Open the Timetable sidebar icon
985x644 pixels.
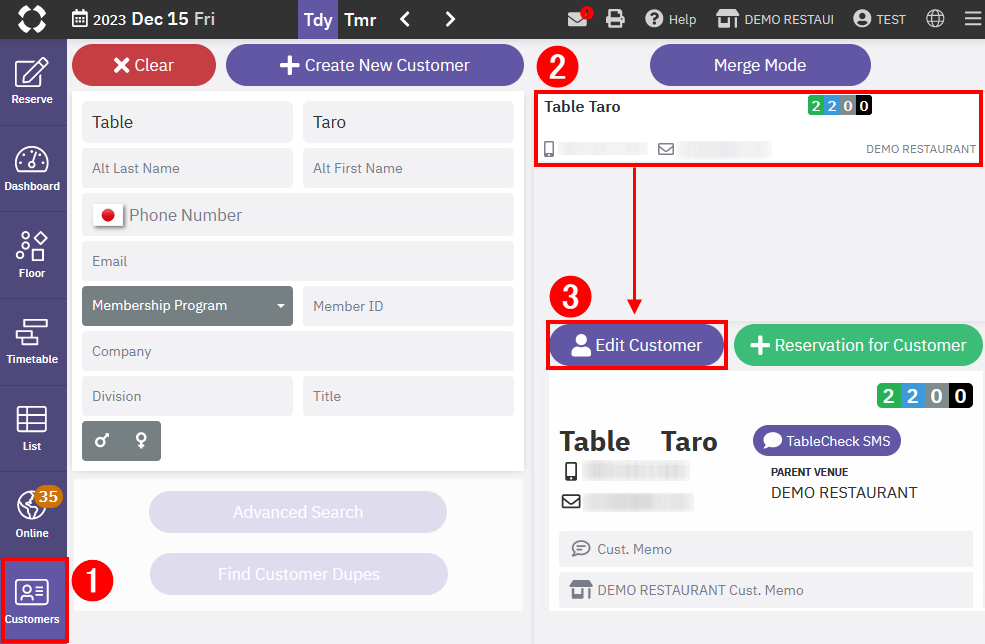32,341
